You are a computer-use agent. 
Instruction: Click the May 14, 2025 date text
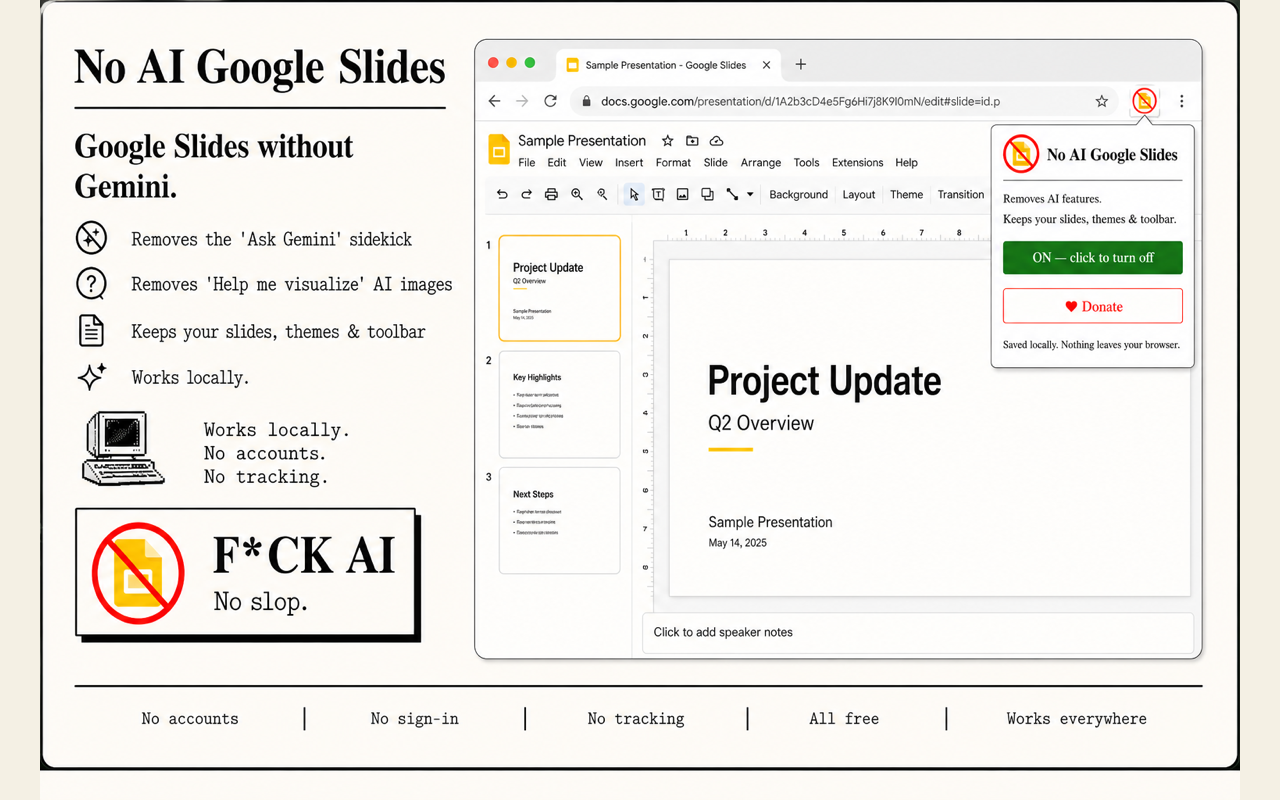[x=737, y=543]
